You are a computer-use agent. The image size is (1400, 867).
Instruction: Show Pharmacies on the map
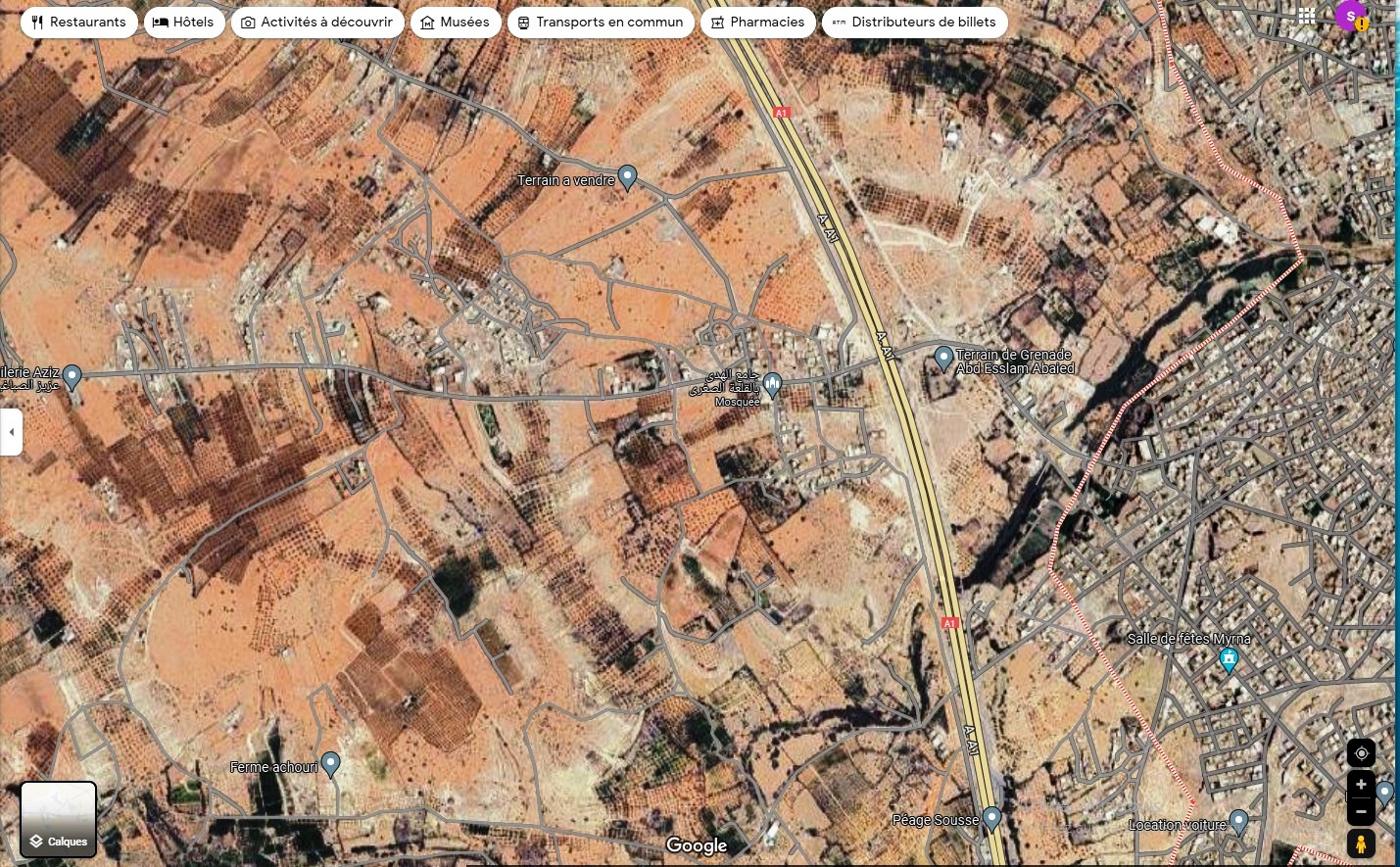(x=757, y=22)
